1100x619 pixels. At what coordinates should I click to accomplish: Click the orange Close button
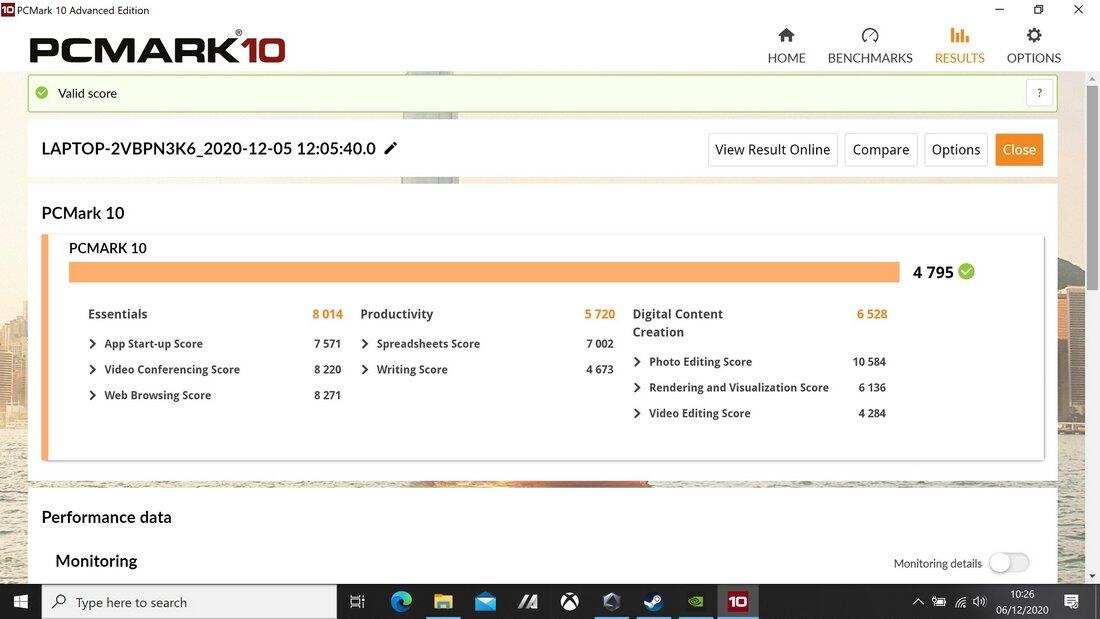(x=1019, y=149)
